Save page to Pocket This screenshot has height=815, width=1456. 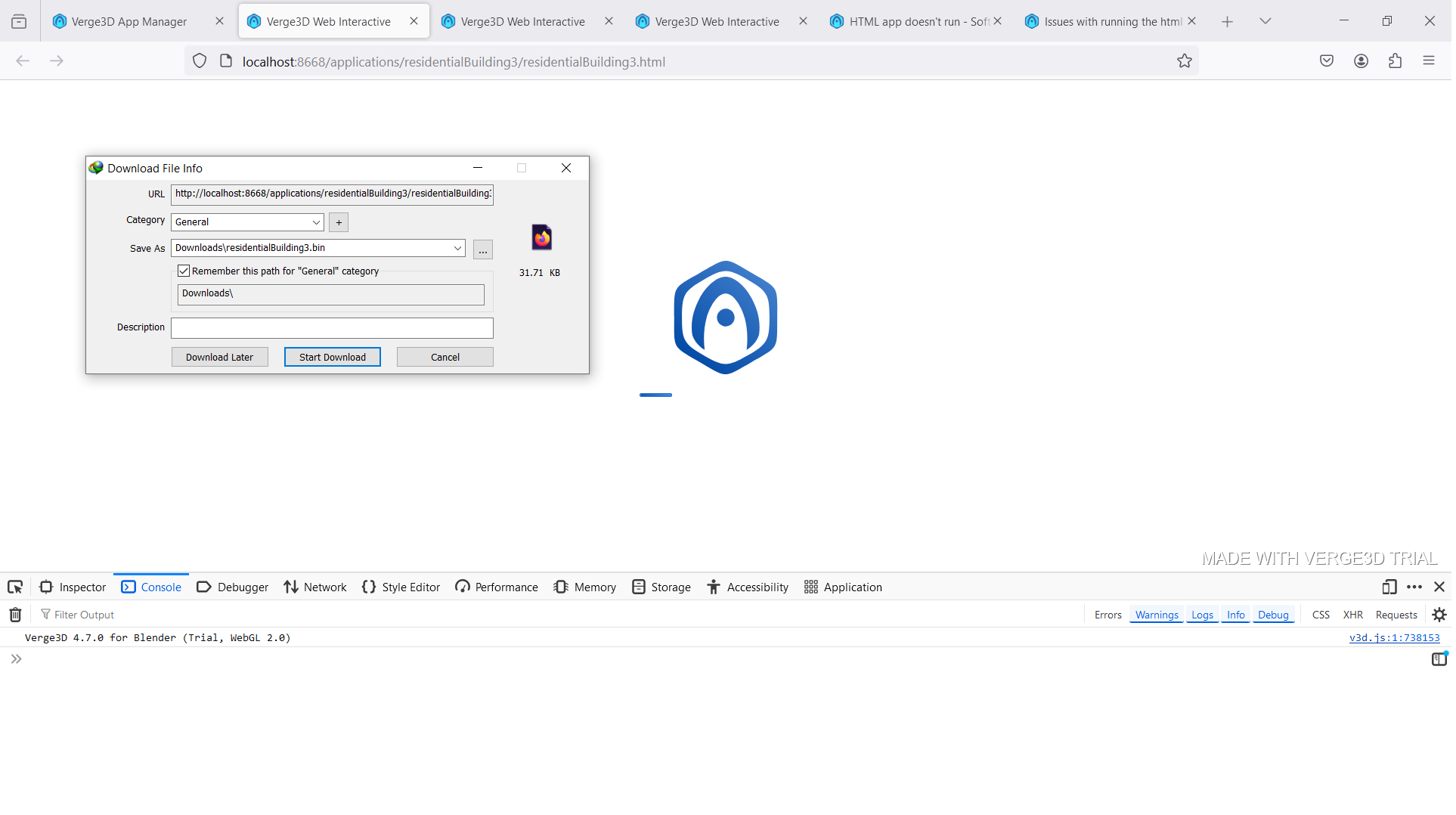[x=1327, y=61]
